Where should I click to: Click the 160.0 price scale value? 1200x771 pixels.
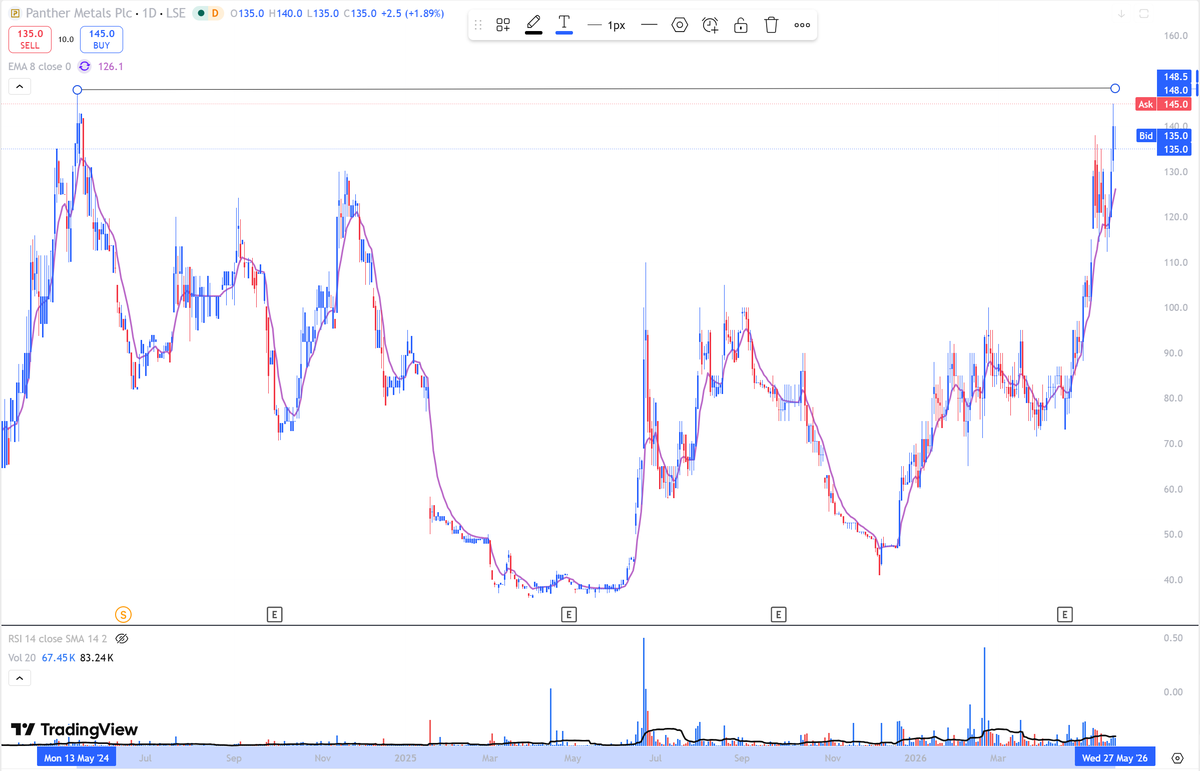1175,36
